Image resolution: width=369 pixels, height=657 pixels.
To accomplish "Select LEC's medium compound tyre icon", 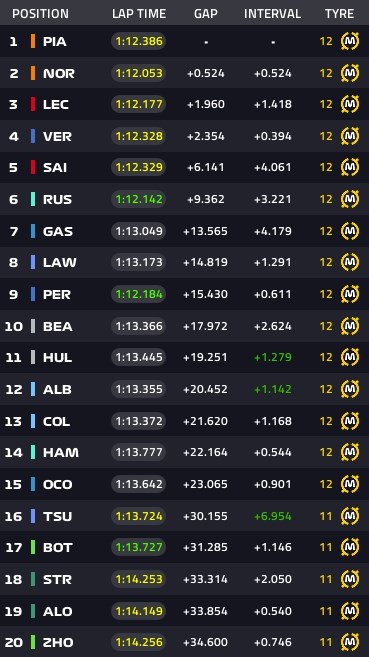I will click(x=350, y=104).
